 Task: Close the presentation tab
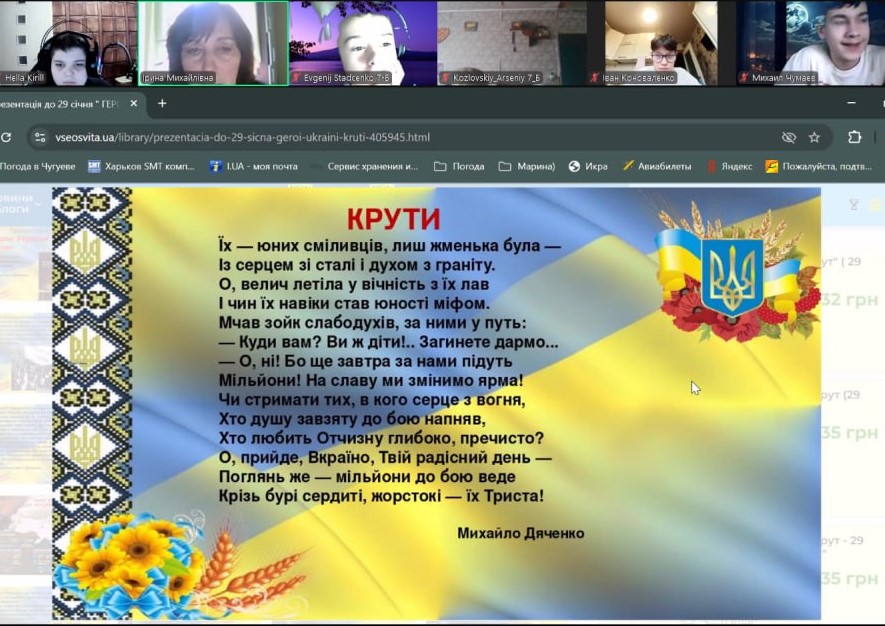(134, 103)
